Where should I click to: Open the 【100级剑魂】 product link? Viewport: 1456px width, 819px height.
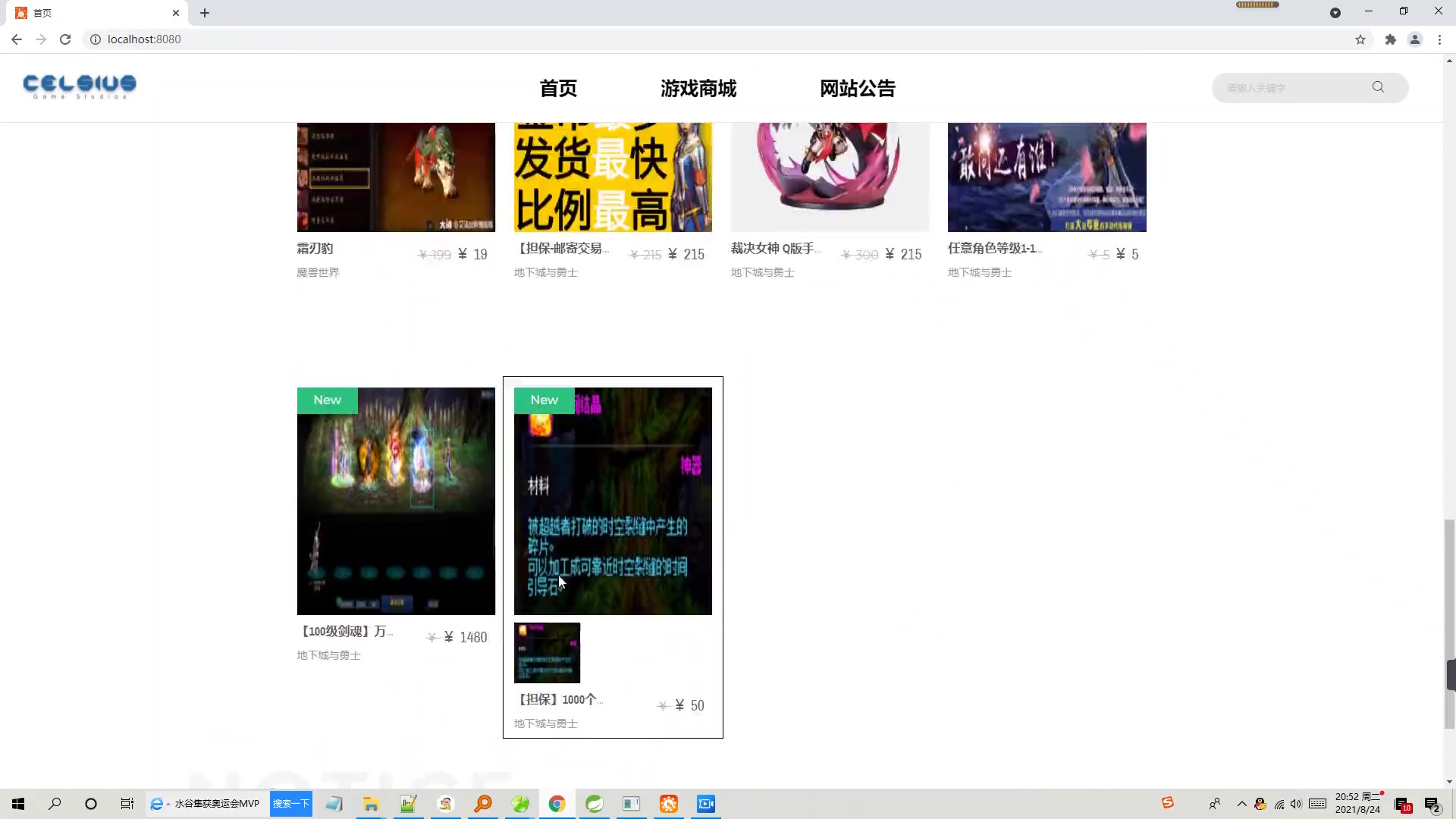[345, 631]
